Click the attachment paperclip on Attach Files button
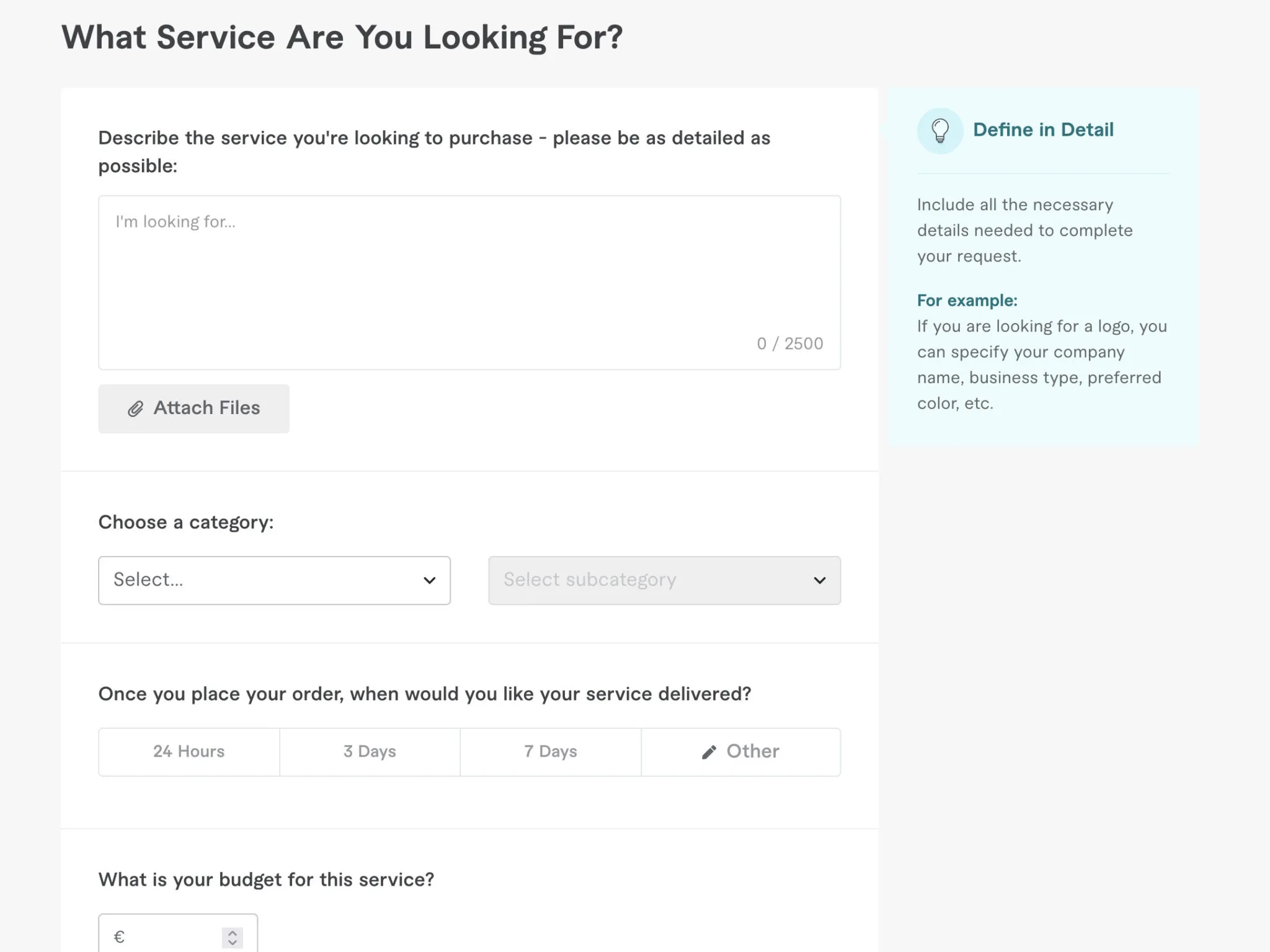 pos(135,408)
